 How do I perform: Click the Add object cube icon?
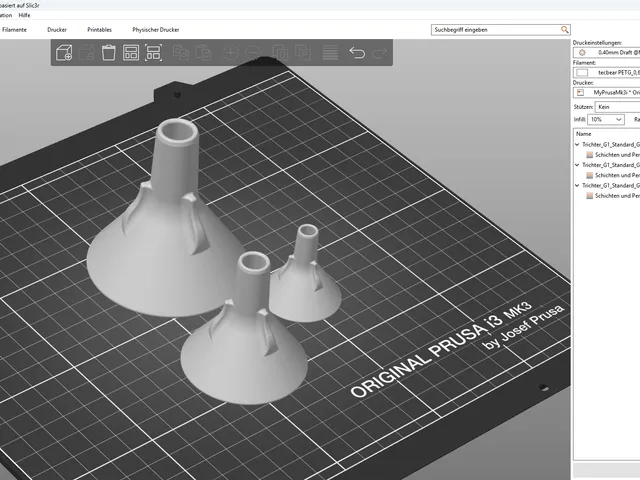pos(64,53)
